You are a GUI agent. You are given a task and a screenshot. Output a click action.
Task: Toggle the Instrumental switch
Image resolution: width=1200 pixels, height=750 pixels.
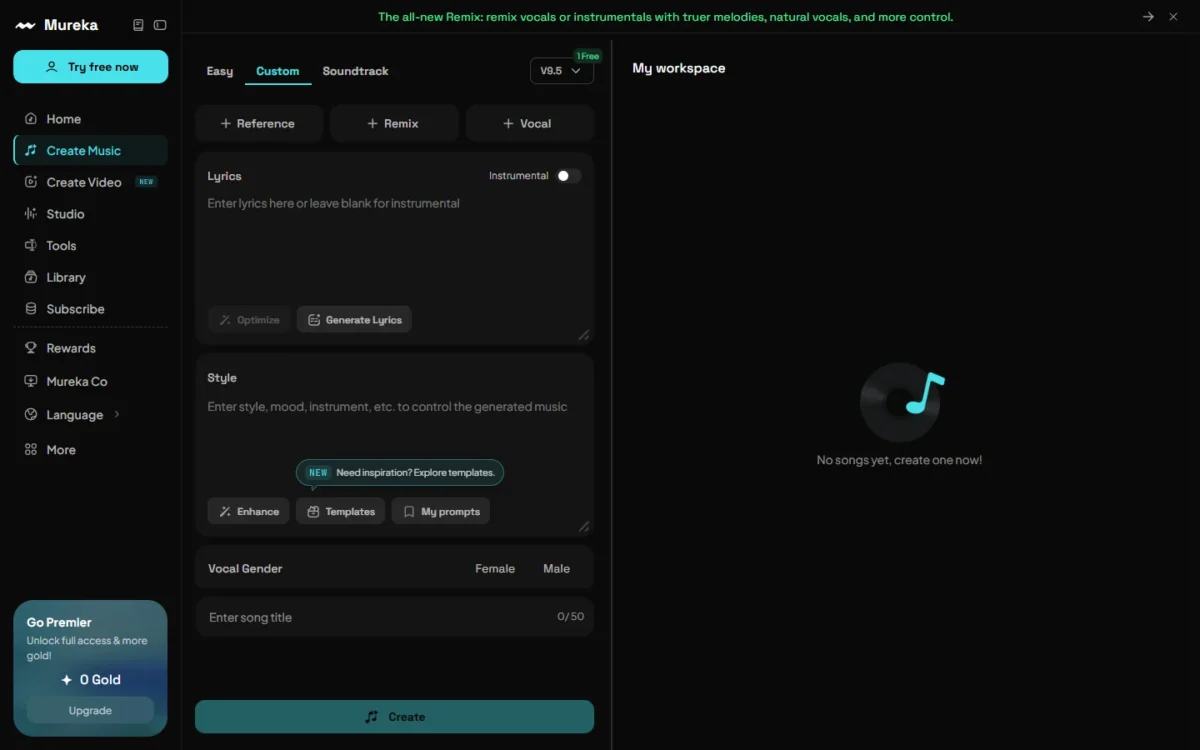(568, 176)
